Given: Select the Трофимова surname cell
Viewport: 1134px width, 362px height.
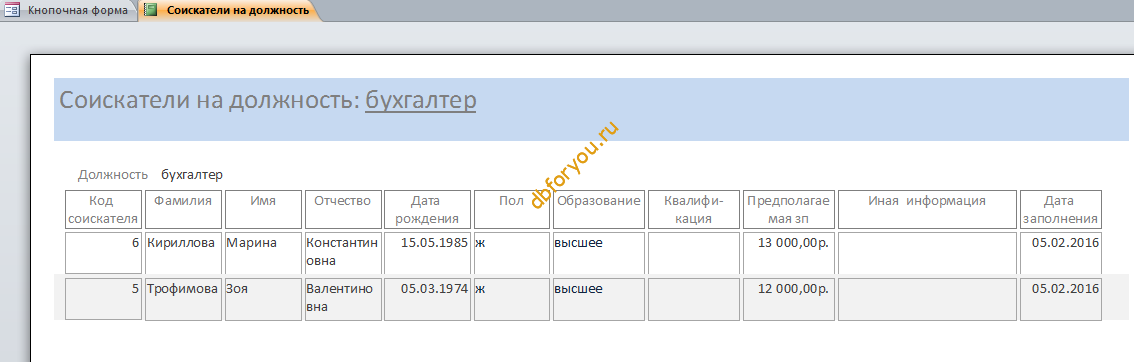Looking at the screenshot, I should coord(183,299).
